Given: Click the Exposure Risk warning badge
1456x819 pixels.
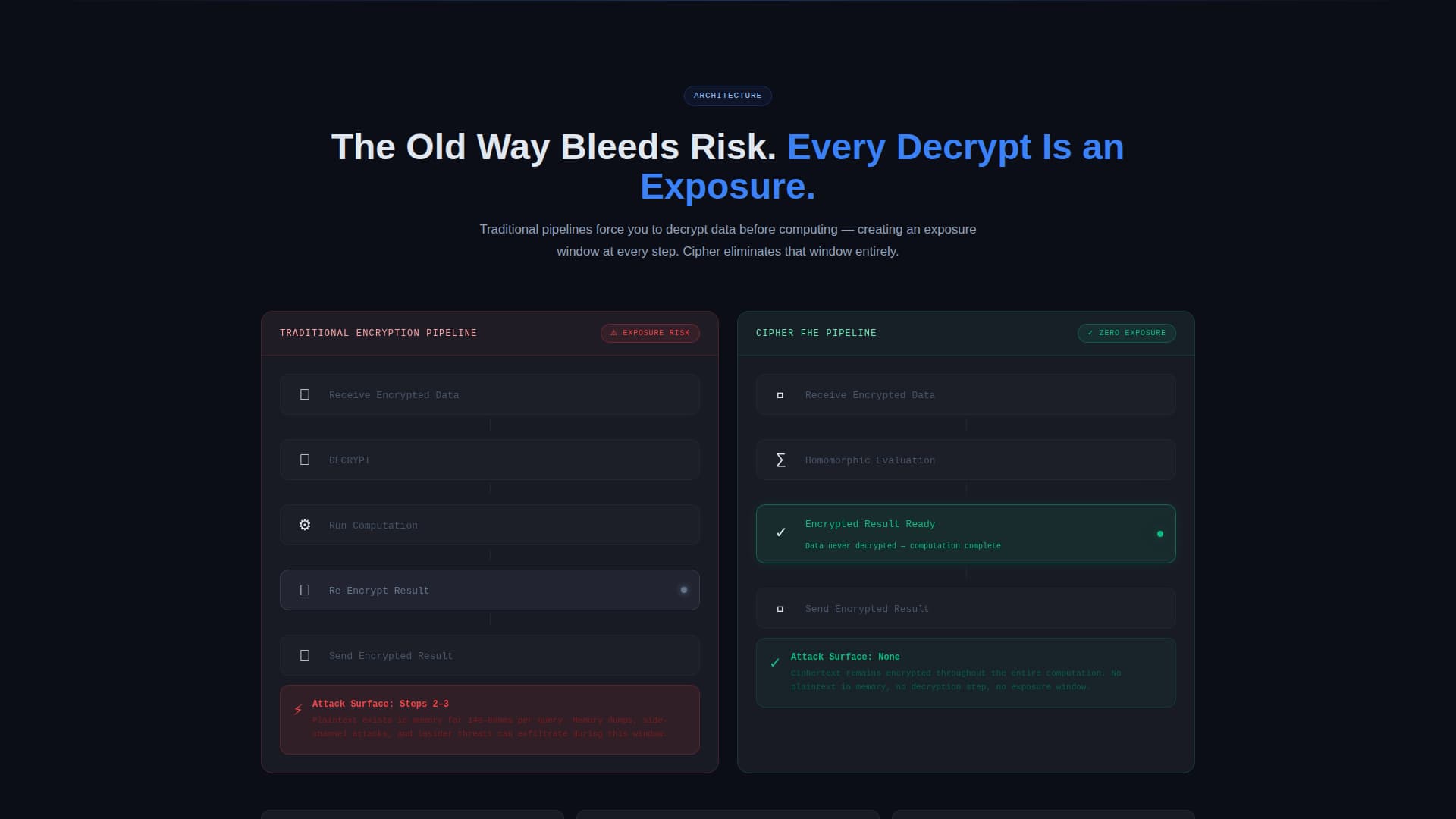Looking at the screenshot, I should pos(650,333).
